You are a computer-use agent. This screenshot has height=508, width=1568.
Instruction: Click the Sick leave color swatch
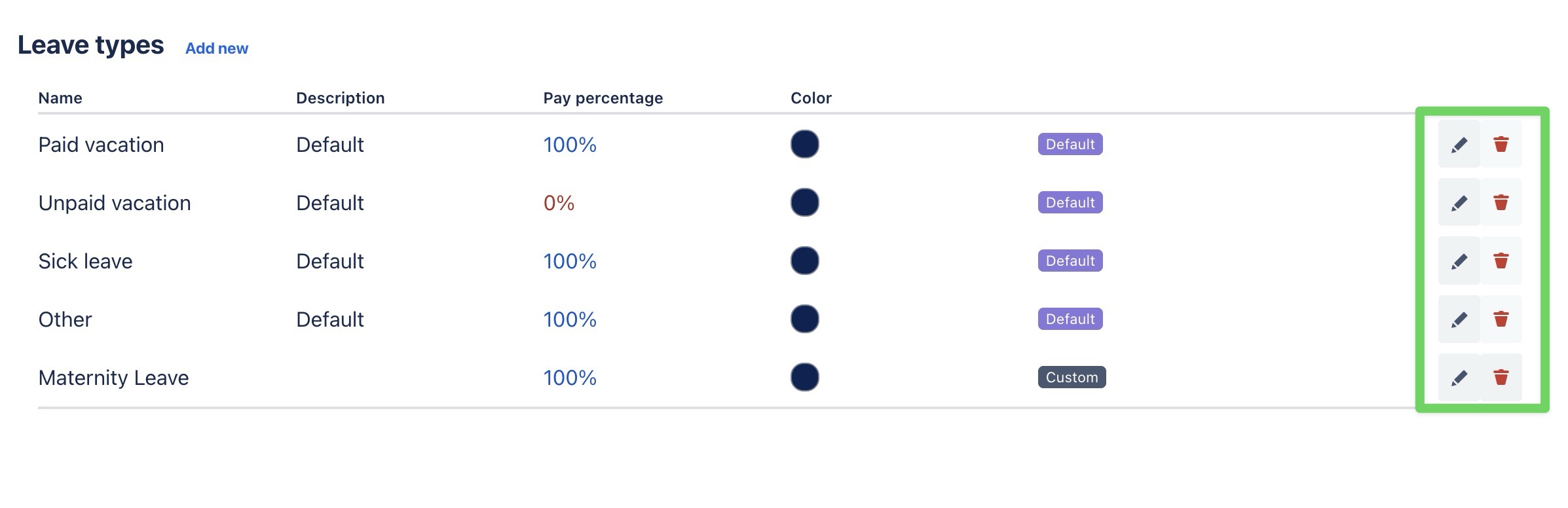(805, 261)
